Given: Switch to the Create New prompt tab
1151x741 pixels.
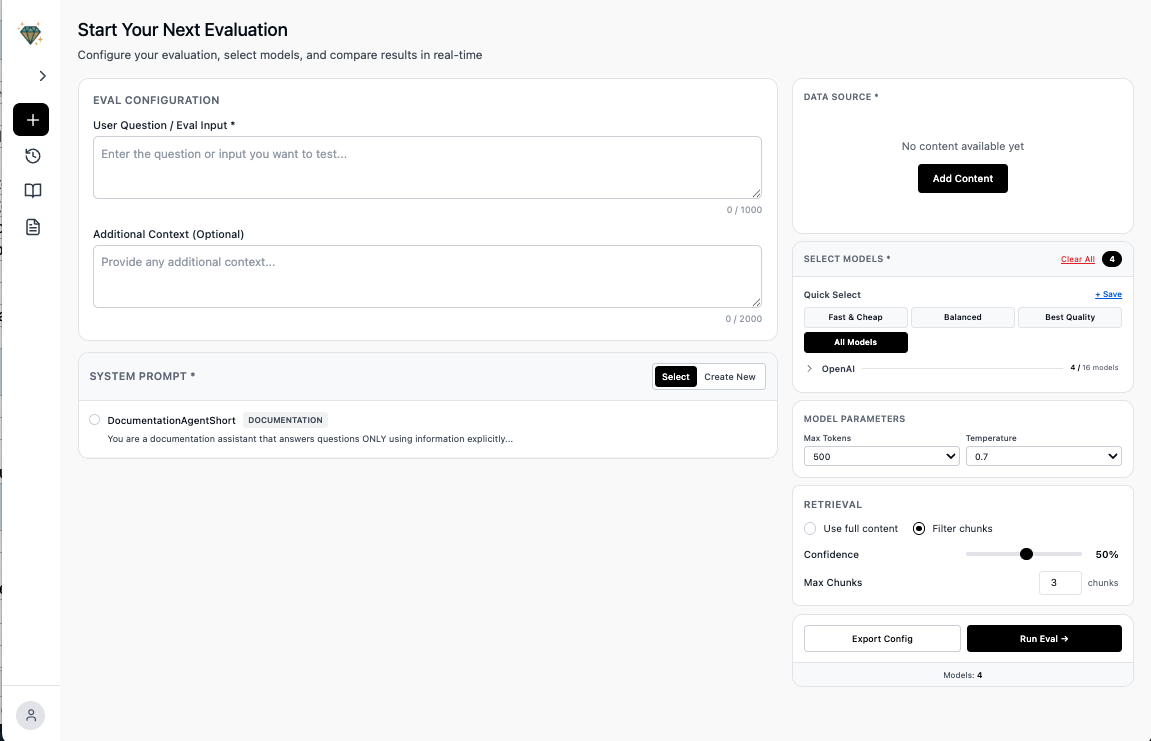Looking at the screenshot, I should coord(729,376).
